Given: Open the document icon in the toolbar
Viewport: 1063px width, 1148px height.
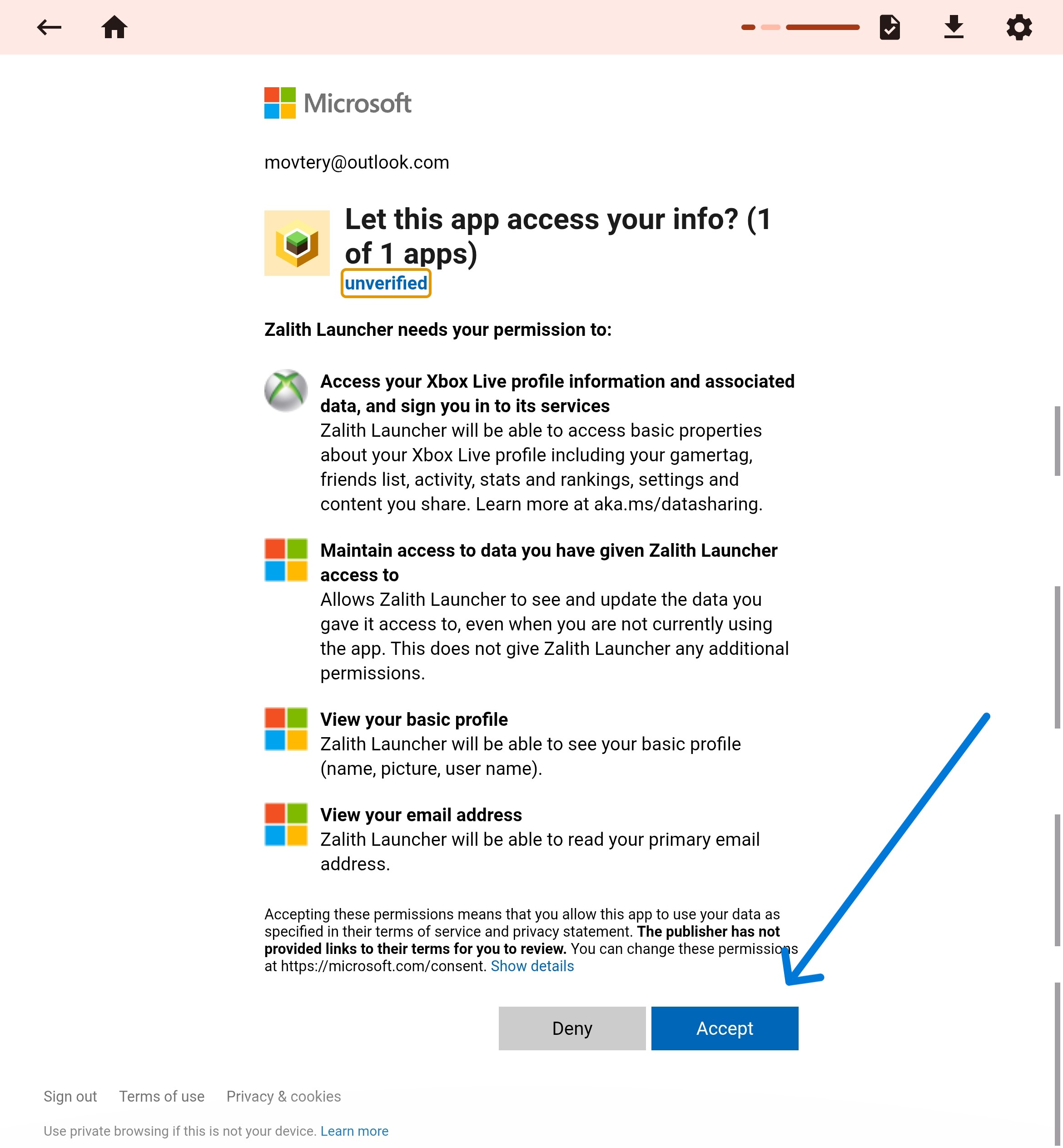Looking at the screenshot, I should tap(890, 27).
